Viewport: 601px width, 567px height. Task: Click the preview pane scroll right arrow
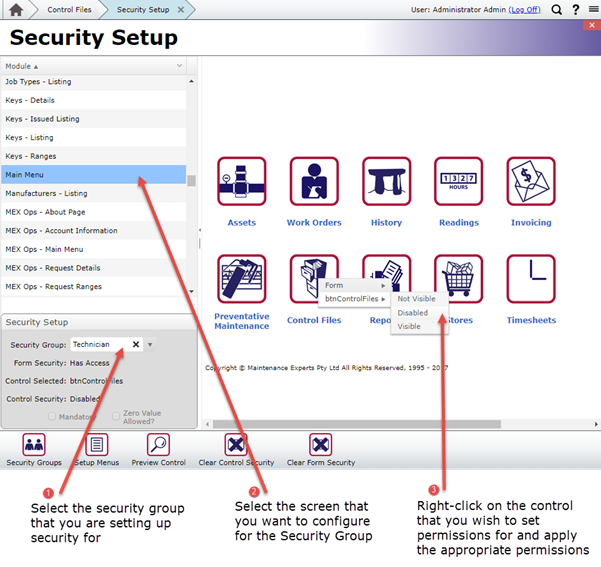tap(596, 424)
